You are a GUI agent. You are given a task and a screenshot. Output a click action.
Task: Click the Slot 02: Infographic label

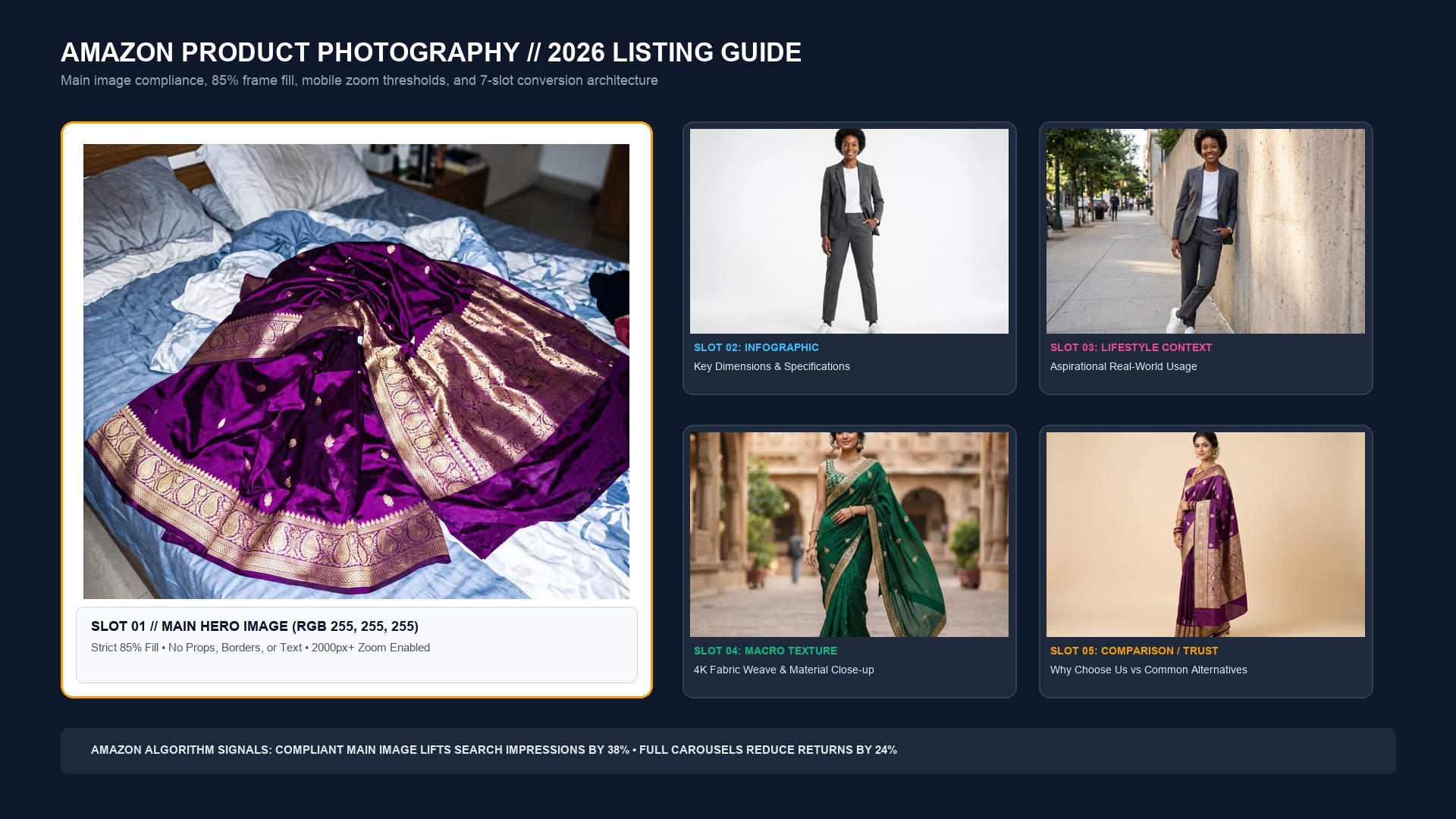tap(756, 347)
